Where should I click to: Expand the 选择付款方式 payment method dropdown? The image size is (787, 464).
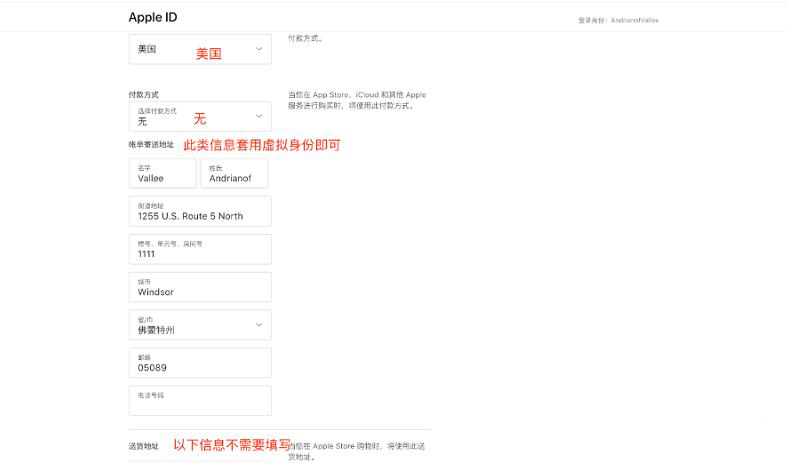[x=200, y=116]
